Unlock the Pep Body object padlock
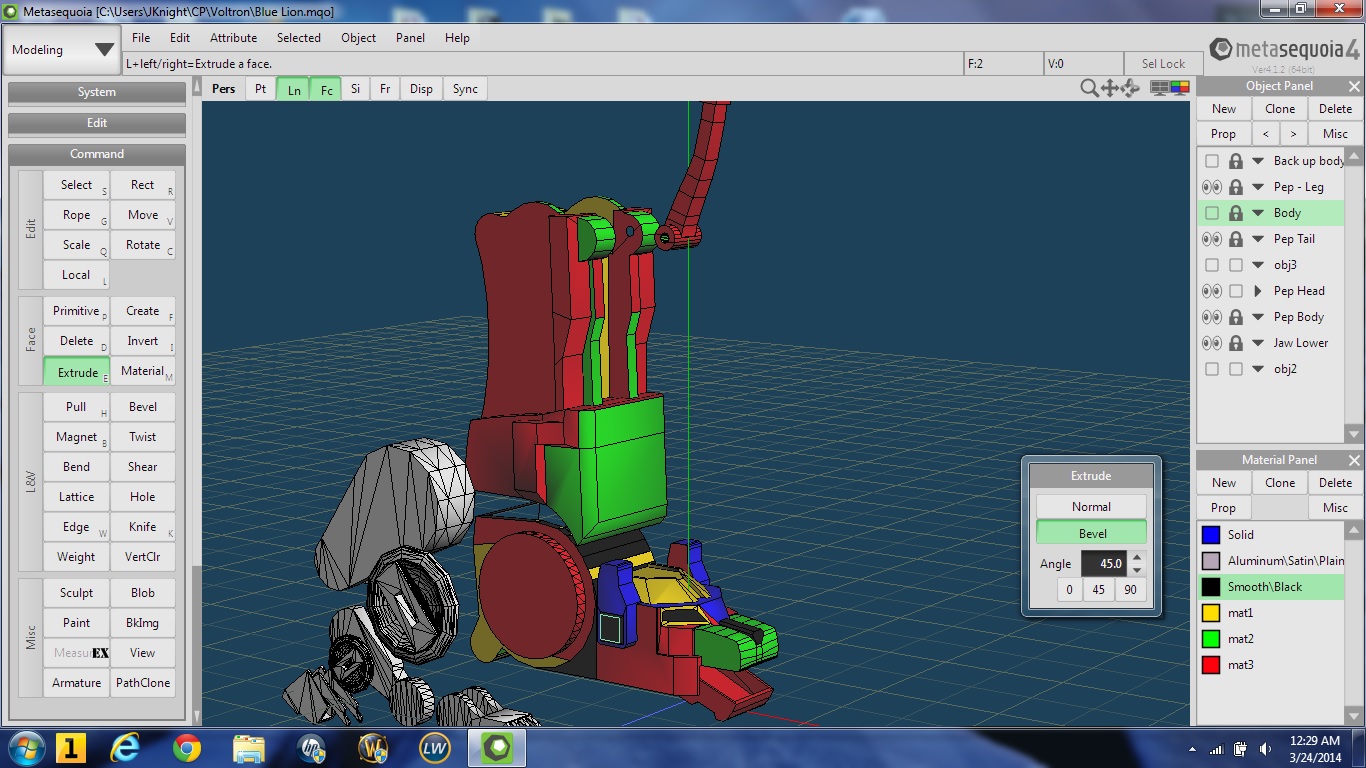Screen dimensions: 1366x768 (x=1236, y=317)
